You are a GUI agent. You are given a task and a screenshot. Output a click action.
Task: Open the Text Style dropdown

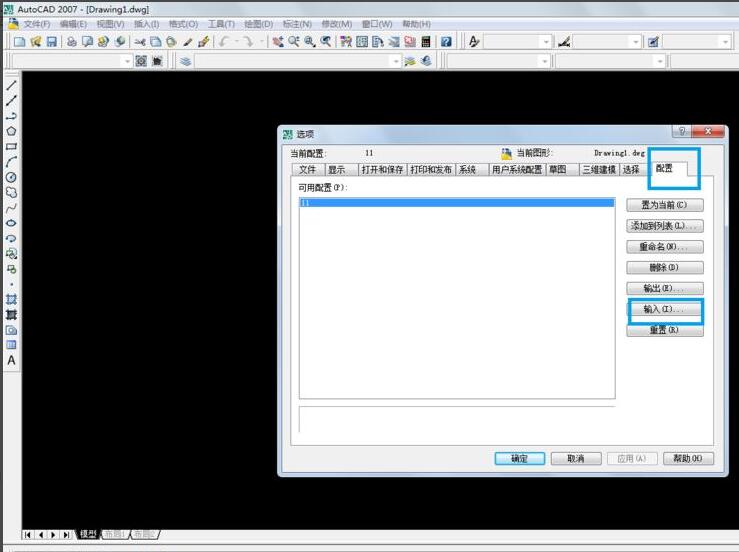tap(546, 42)
